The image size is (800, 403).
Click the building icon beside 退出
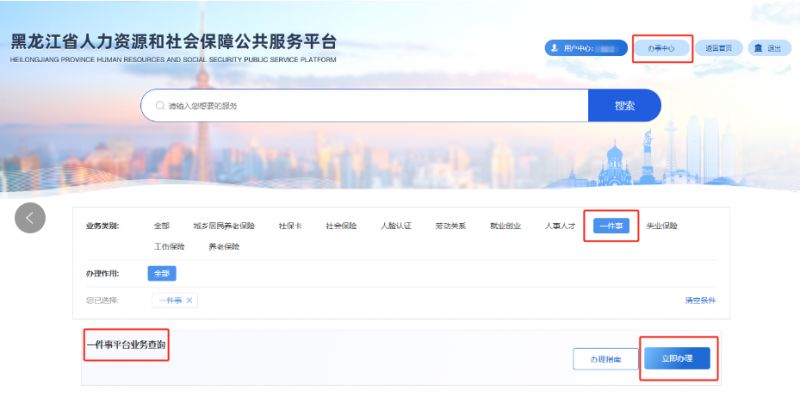pos(758,48)
